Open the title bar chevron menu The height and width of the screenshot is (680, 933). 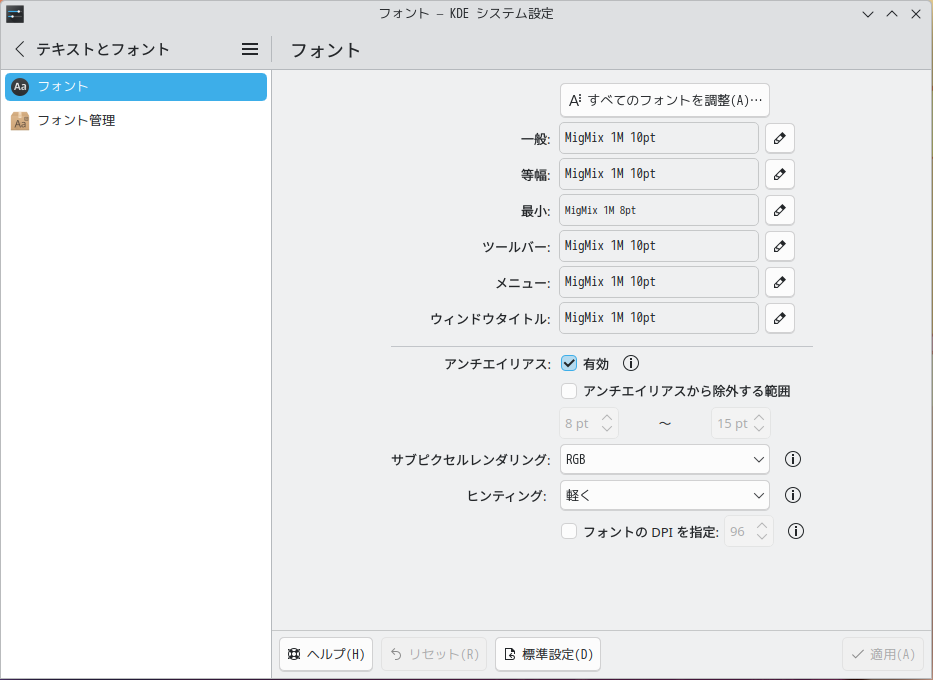[867, 13]
